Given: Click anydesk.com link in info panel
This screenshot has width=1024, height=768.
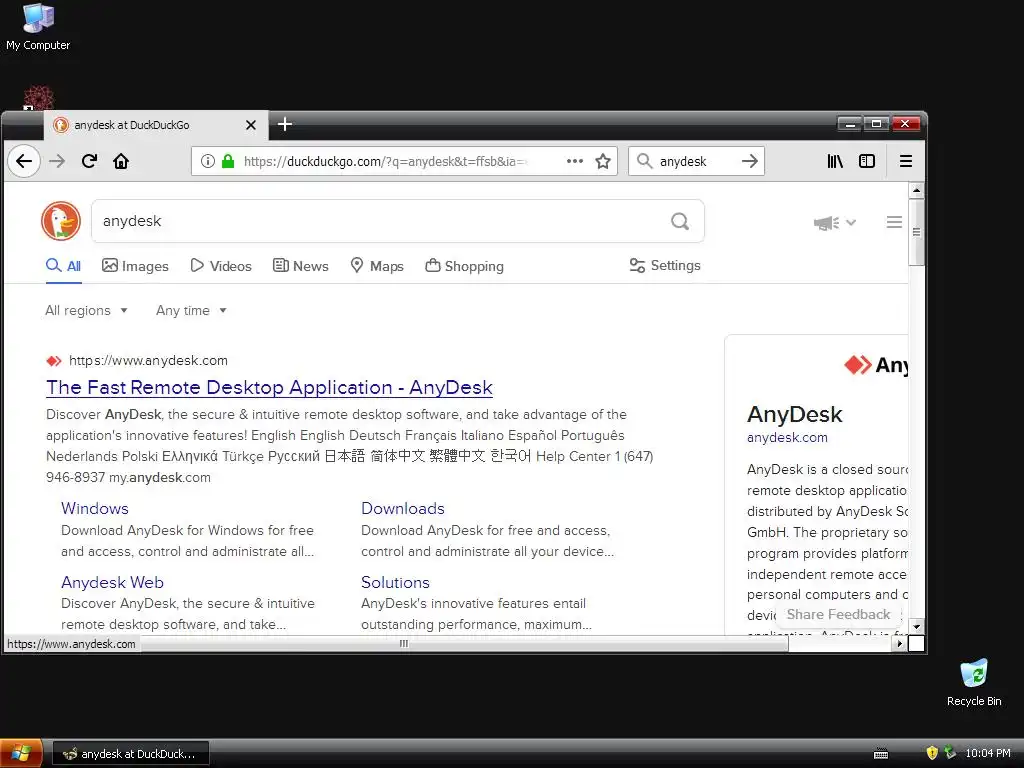Looking at the screenshot, I should [x=787, y=438].
